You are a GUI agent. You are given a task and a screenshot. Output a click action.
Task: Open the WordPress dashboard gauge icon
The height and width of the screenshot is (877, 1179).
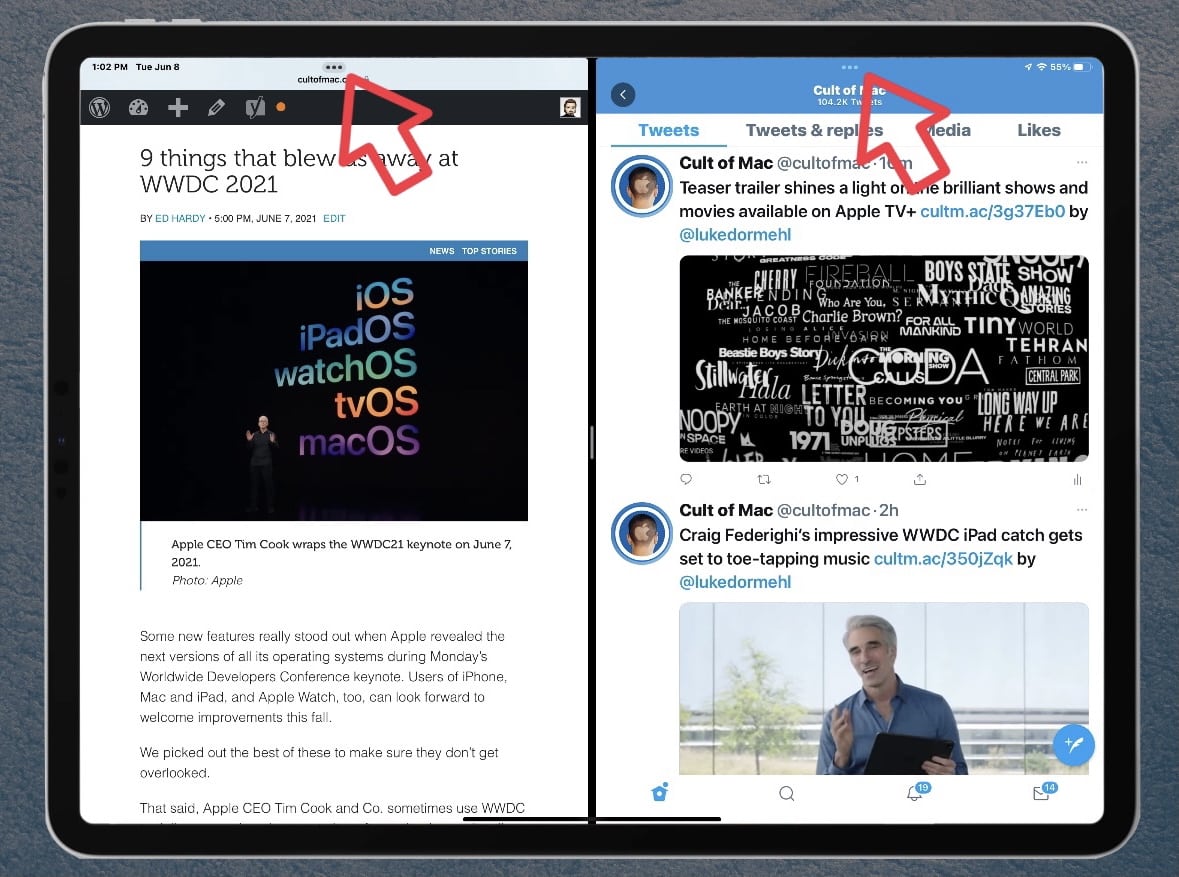point(139,108)
